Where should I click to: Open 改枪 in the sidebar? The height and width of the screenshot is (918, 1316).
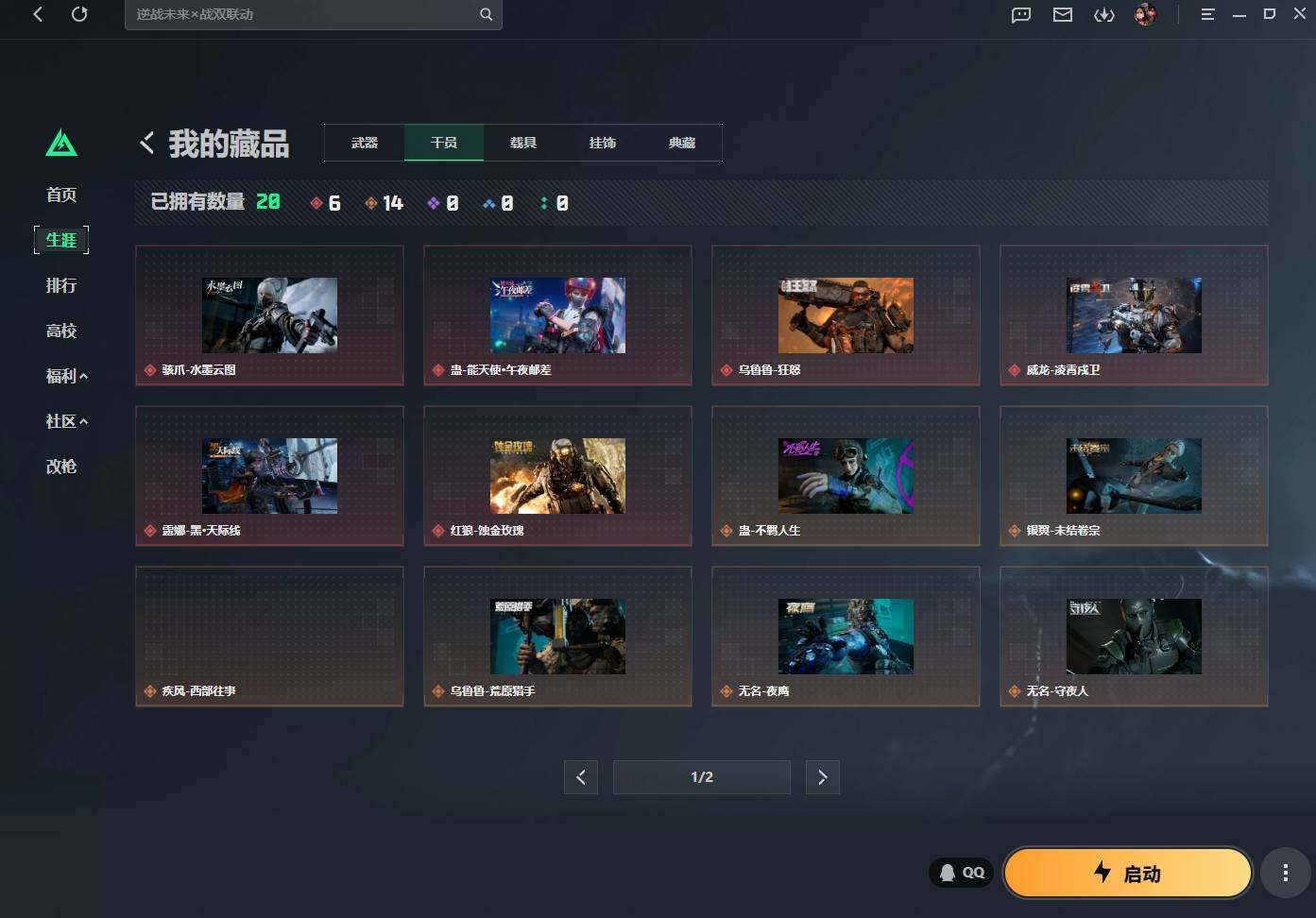click(61, 467)
